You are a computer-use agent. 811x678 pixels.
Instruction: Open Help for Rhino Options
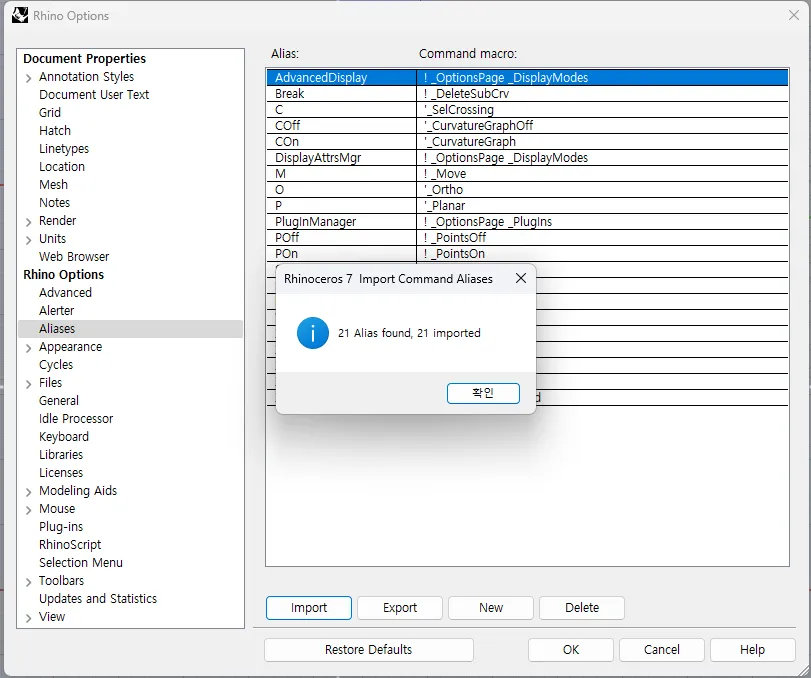pos(753,650)
